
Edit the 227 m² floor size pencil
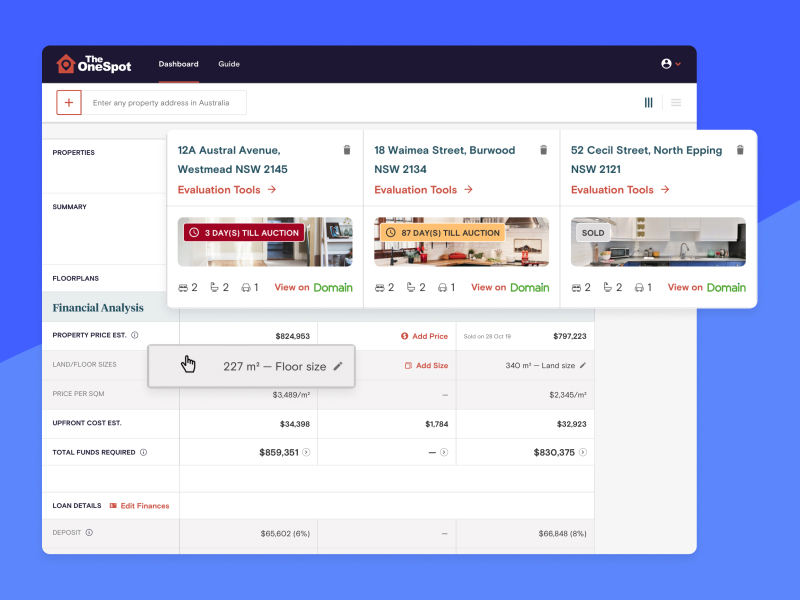click(x=338, y=366)
